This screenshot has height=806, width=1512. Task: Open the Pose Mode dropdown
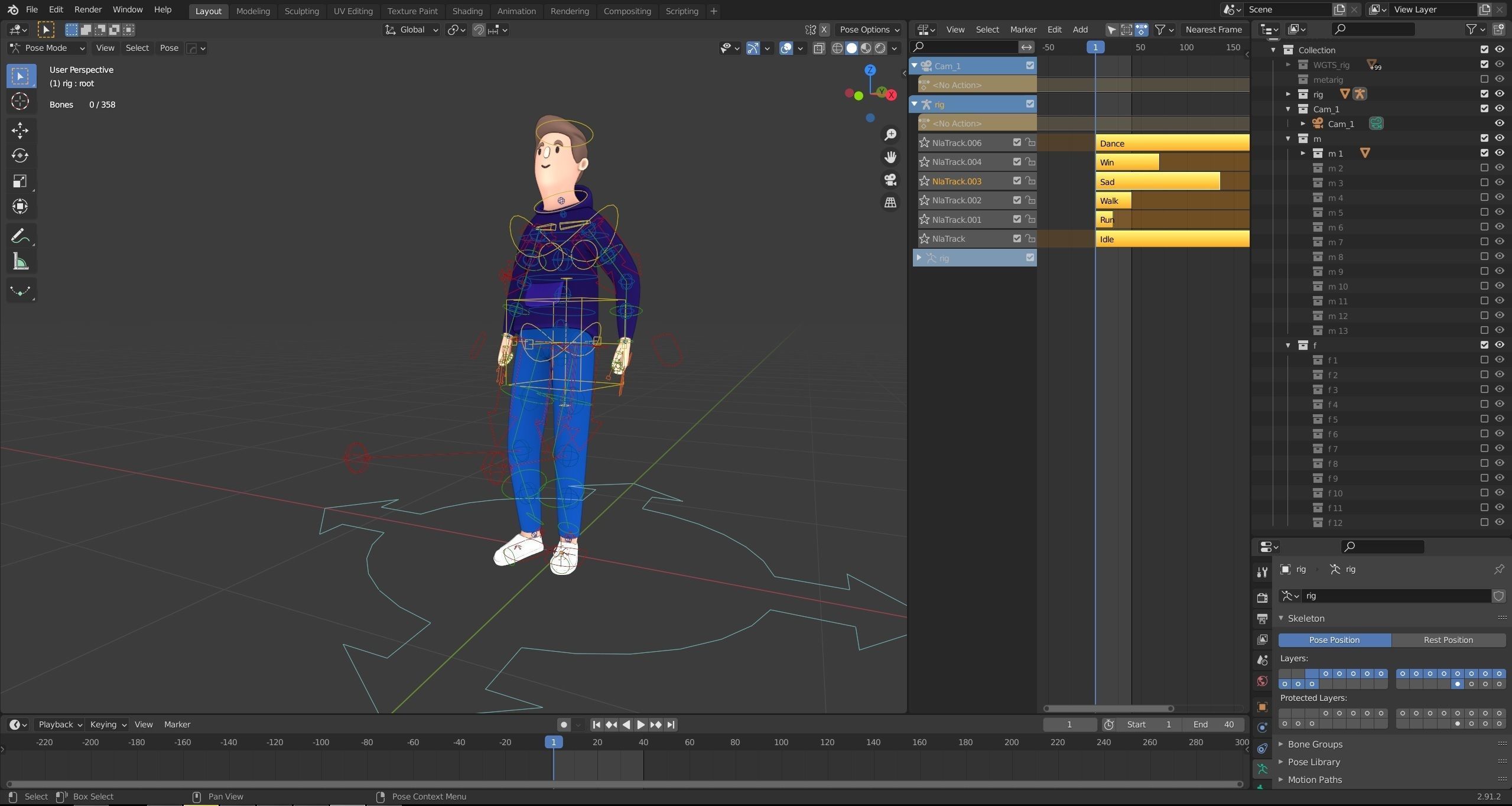coord(47,48)
